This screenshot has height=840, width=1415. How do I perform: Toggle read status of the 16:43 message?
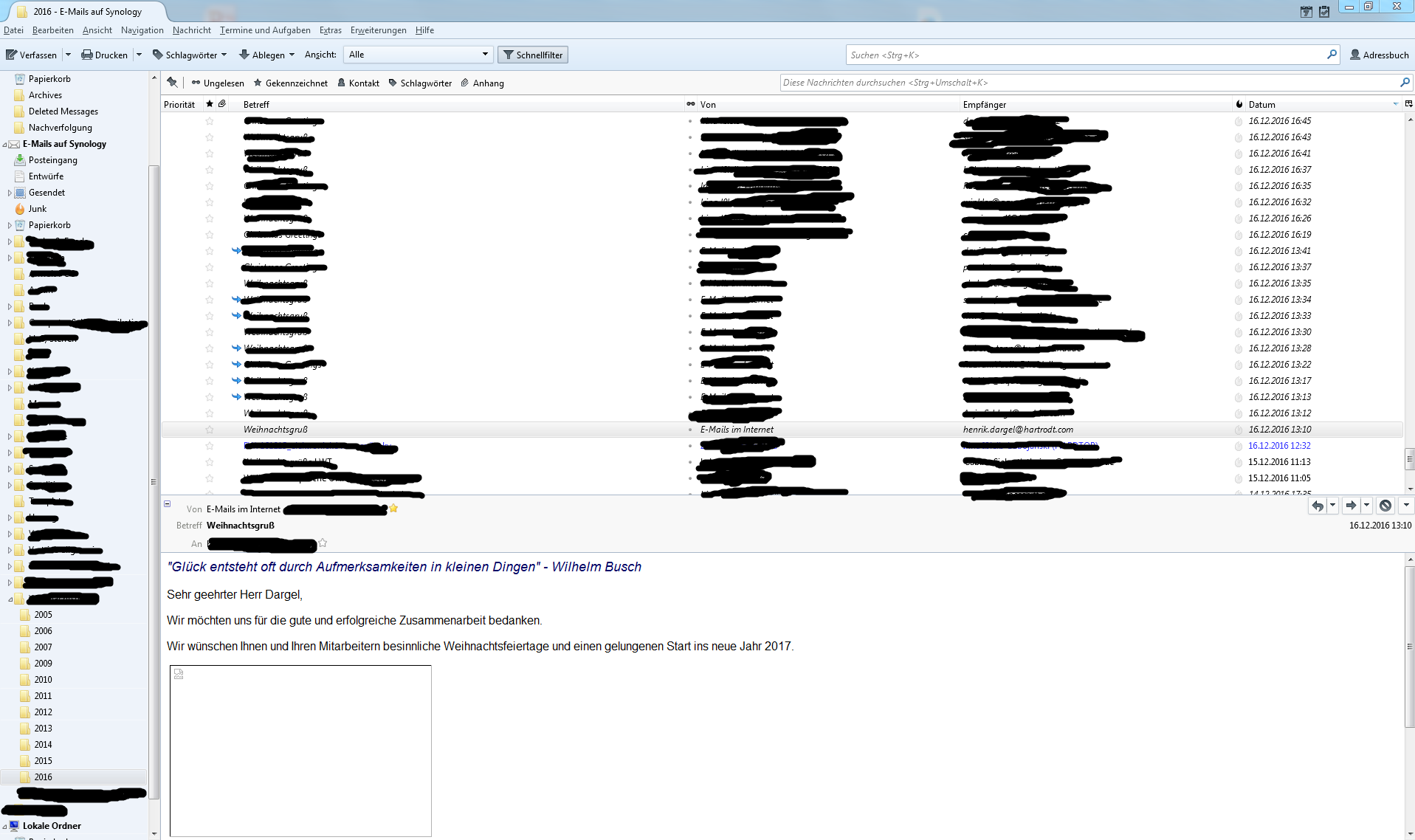690,137
